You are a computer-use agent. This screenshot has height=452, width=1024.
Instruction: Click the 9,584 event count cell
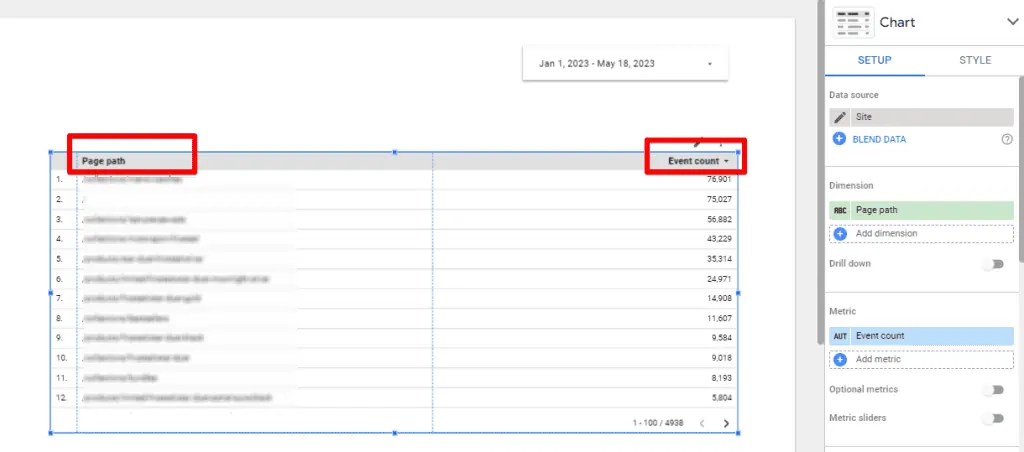[721, 338]
